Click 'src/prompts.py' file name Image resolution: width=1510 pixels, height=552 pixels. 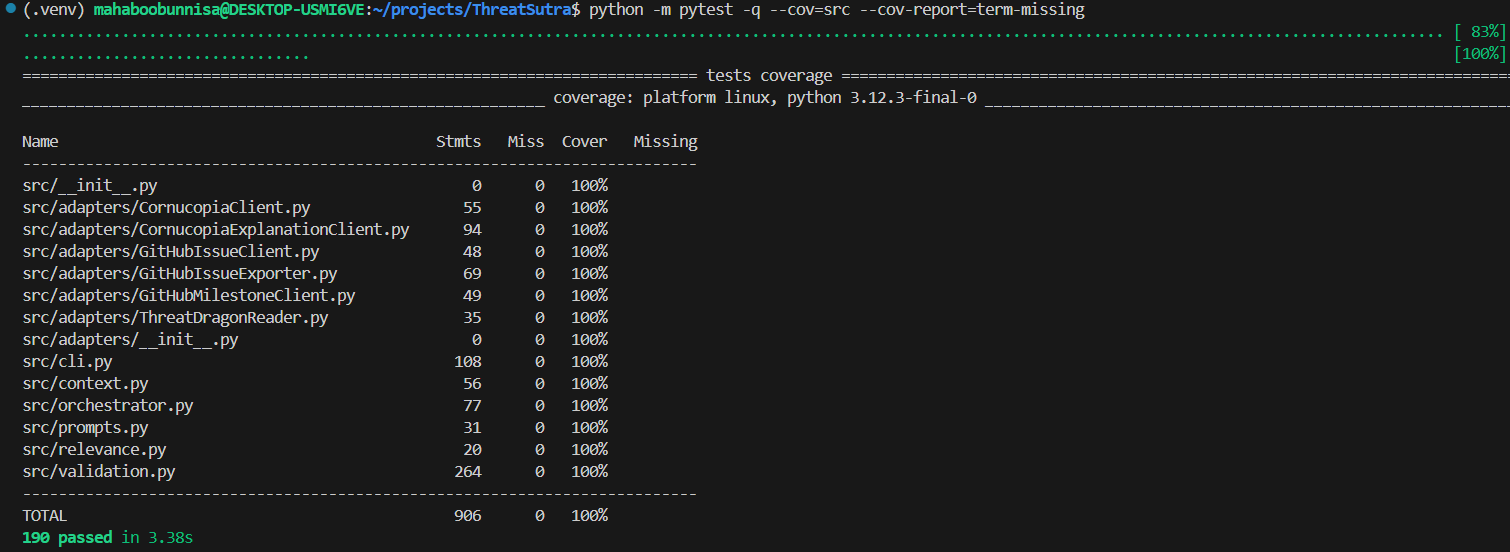tap(85, 428)
